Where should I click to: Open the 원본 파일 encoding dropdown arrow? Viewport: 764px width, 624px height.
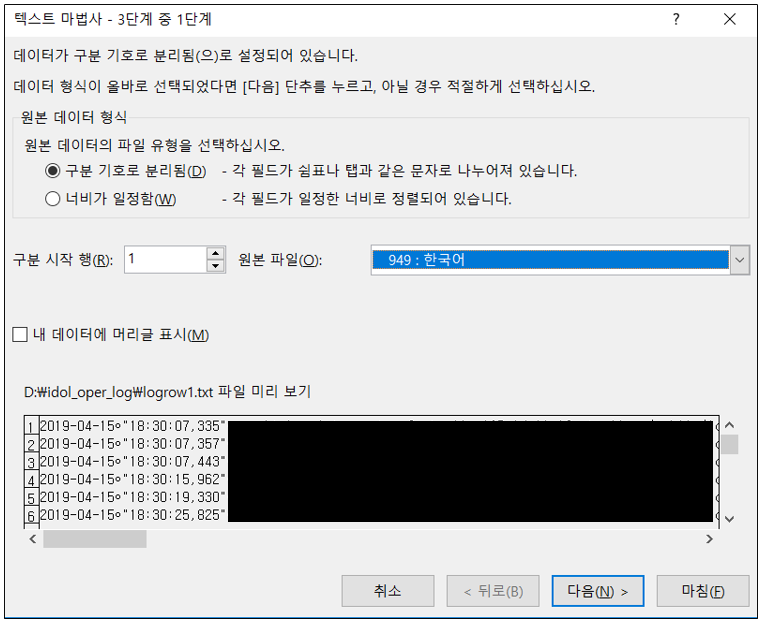tap(740, 260)
